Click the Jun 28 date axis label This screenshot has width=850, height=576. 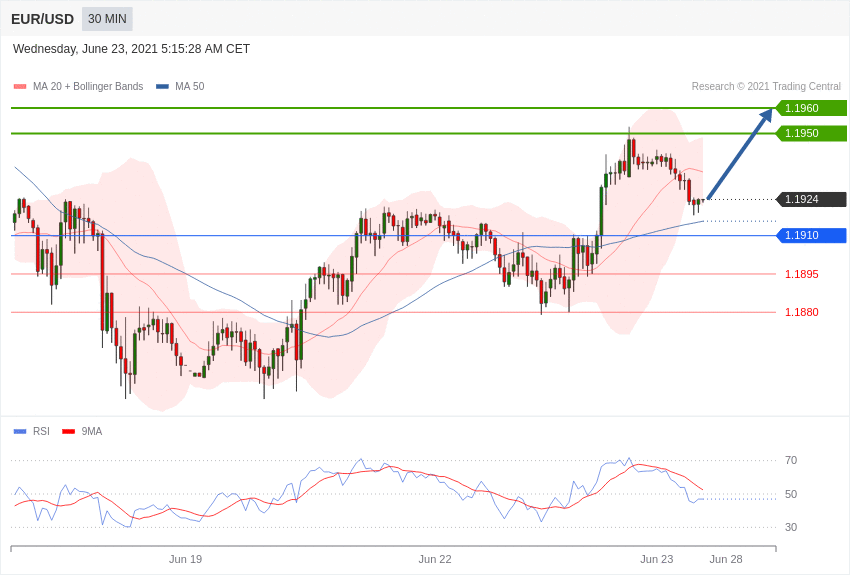[x=726, y=559]
